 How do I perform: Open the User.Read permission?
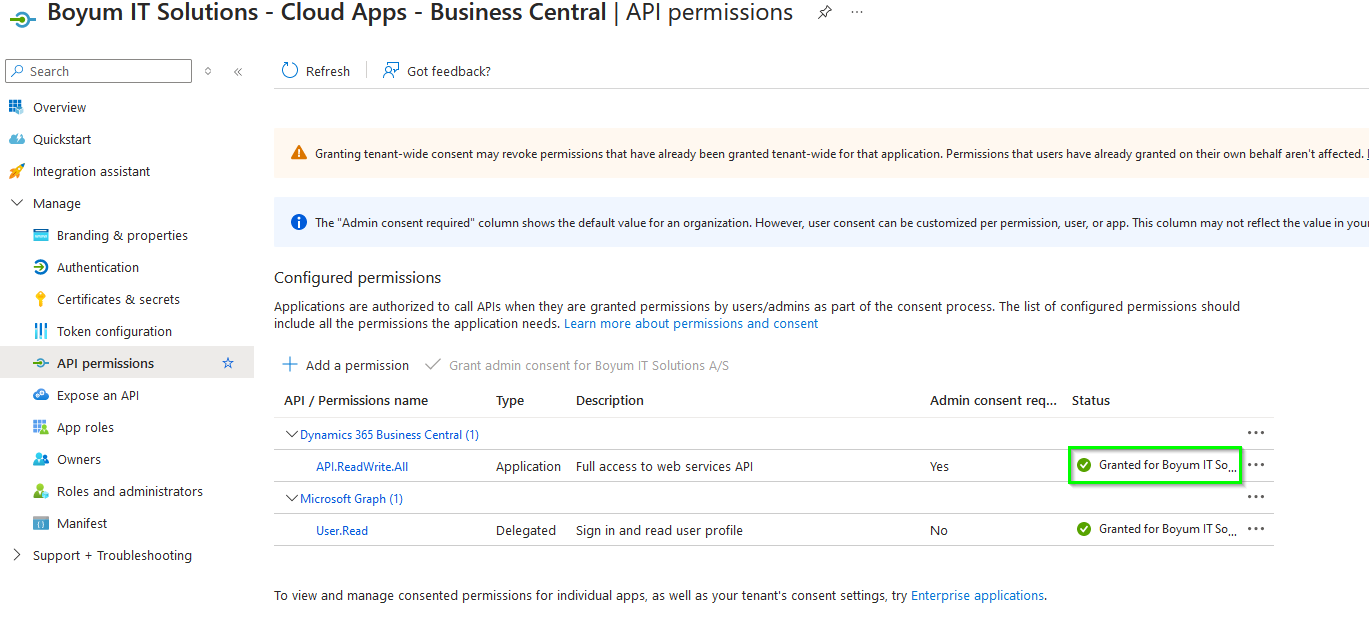(x=342, y=531)
